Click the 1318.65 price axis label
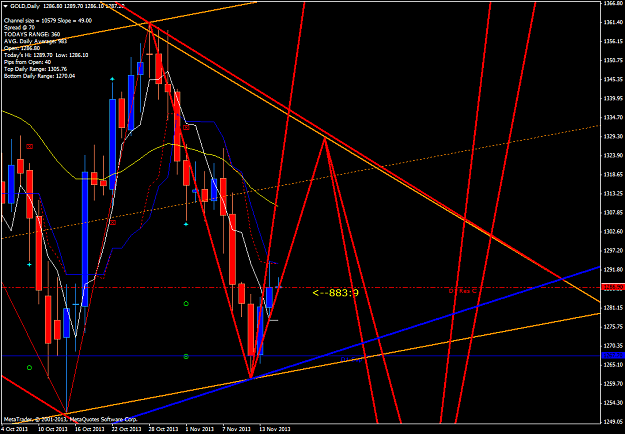The width and height of the screenshot is (625, 434). pos(613,175)
